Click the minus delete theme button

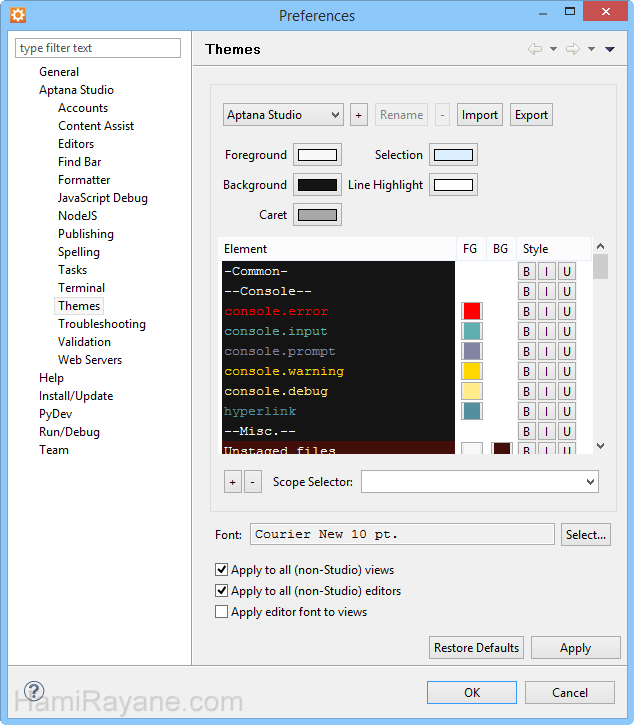442,115
